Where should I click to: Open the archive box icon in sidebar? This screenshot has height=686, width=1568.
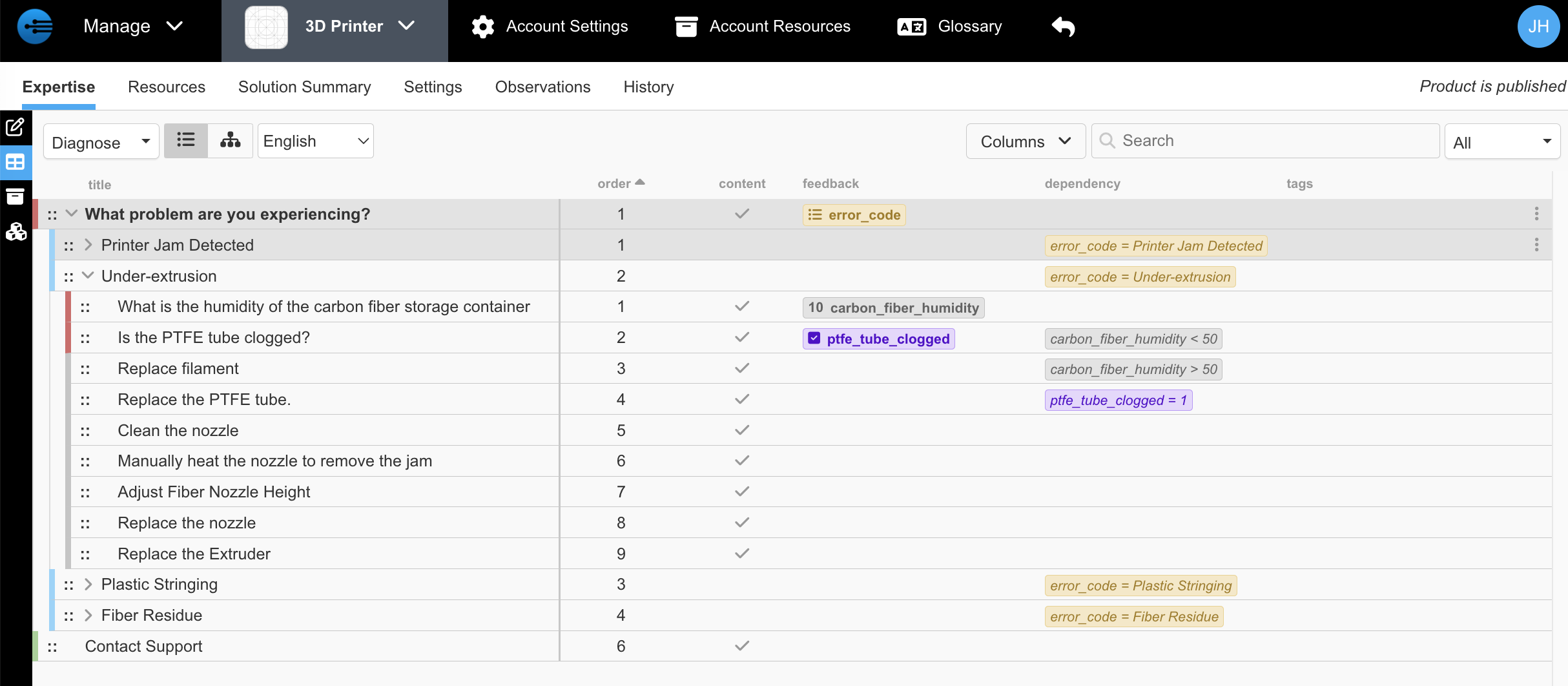click(15, 196)
